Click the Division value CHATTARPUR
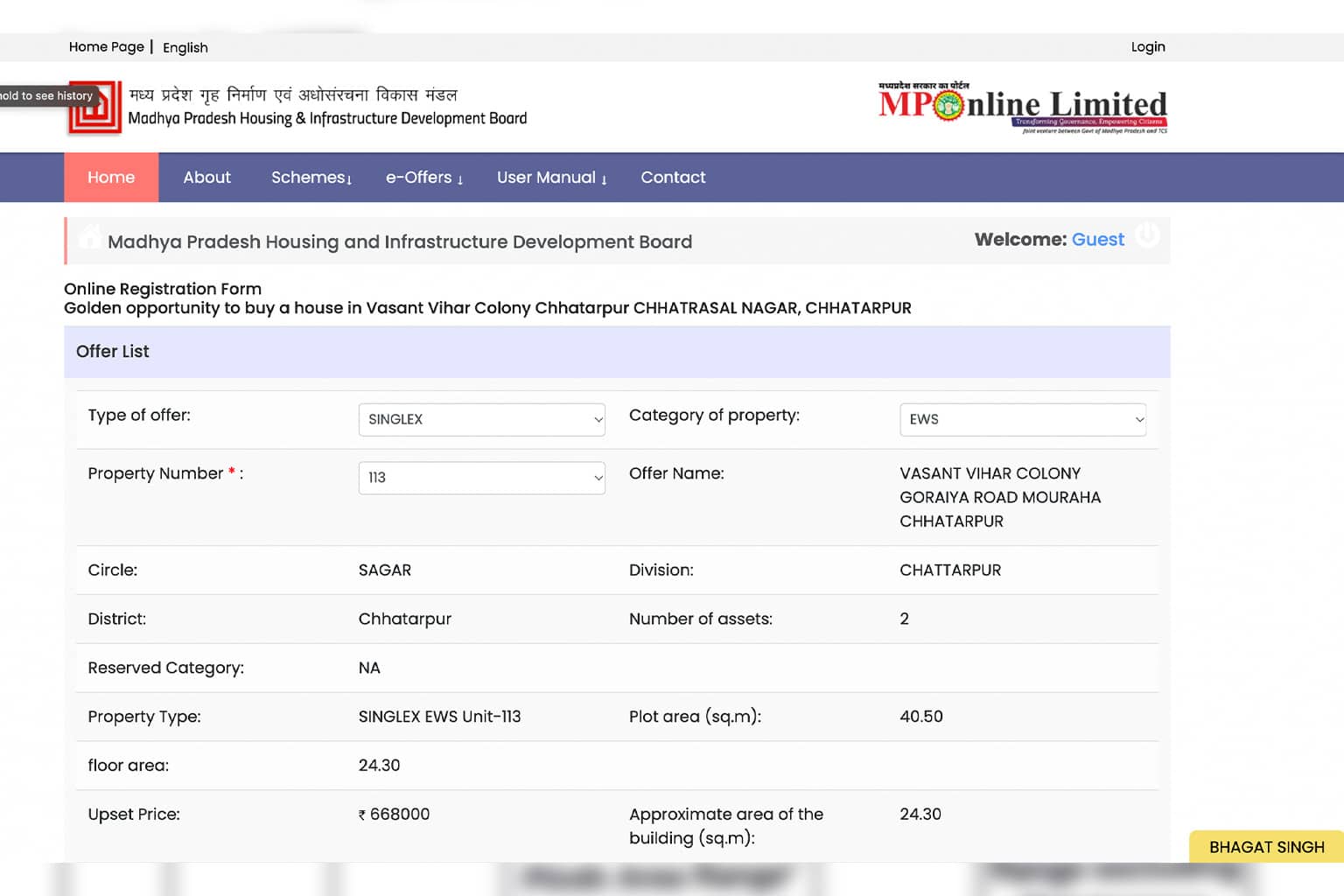Screen dimensions: 1344x896 [950, 570]
